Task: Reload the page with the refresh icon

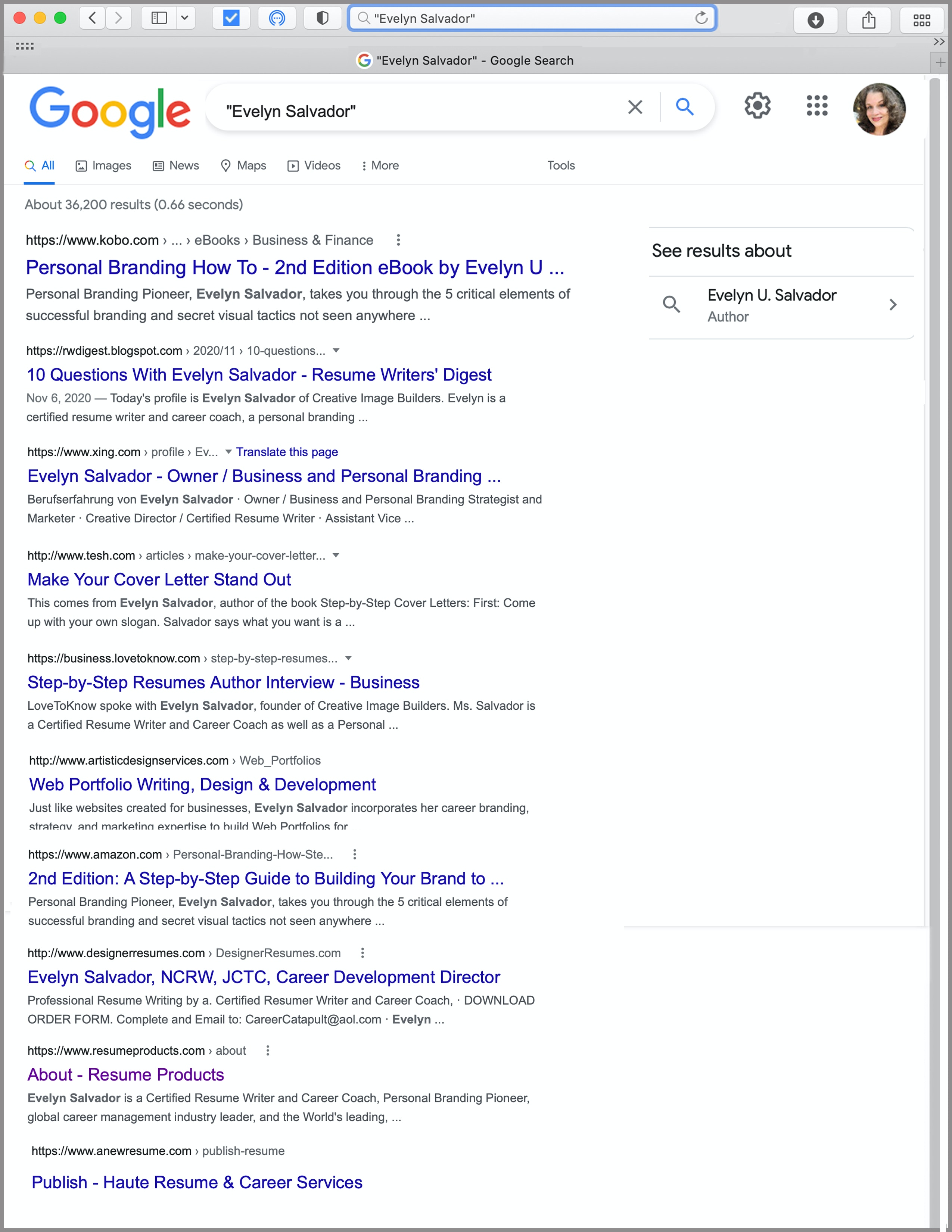Action: 701,18
